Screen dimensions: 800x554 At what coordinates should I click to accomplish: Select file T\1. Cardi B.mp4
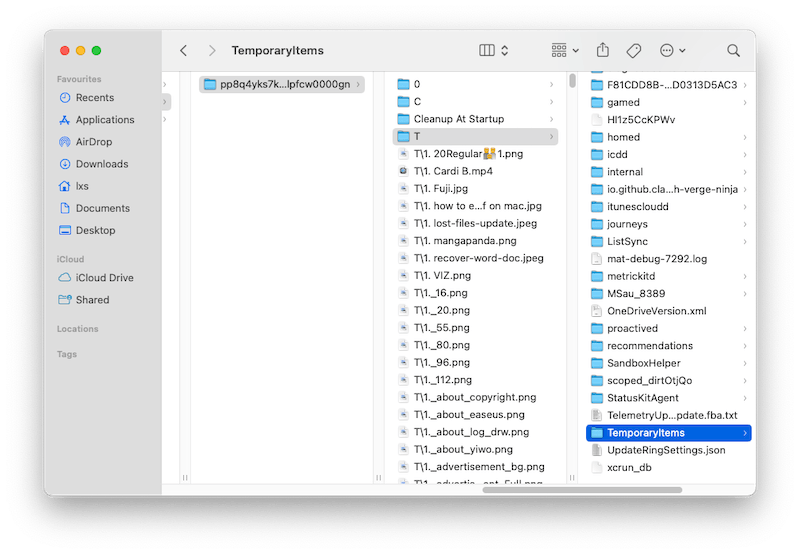pos(476,171)
